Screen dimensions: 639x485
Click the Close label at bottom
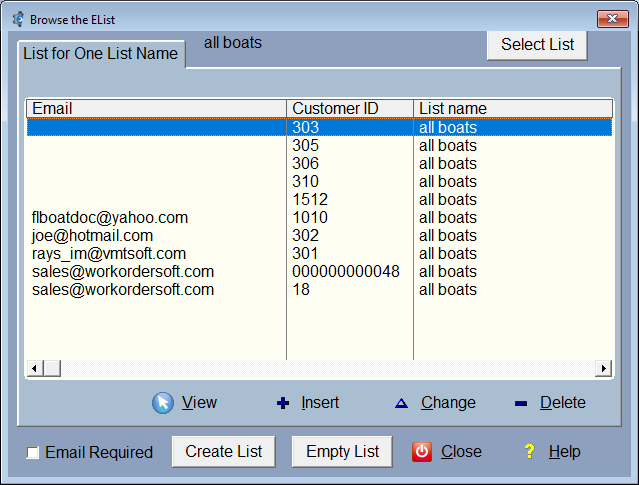[x=461, y=452]
